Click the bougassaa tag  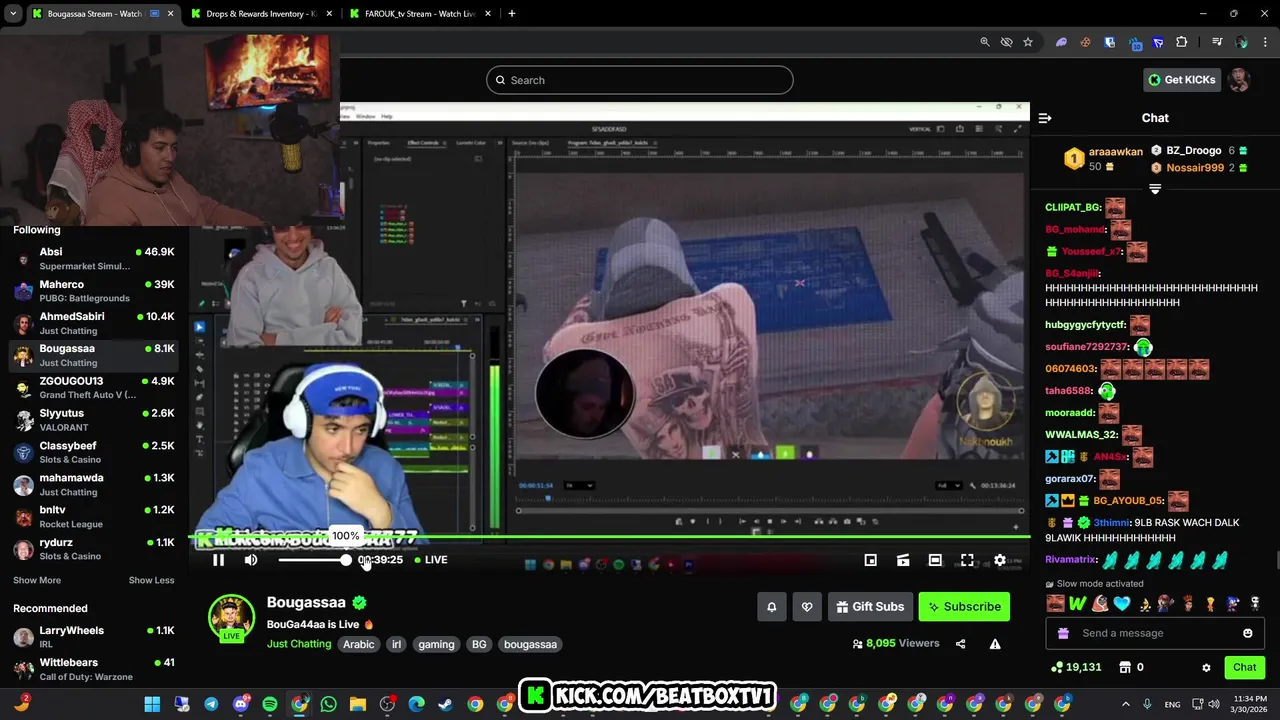[x=530, y=645]
